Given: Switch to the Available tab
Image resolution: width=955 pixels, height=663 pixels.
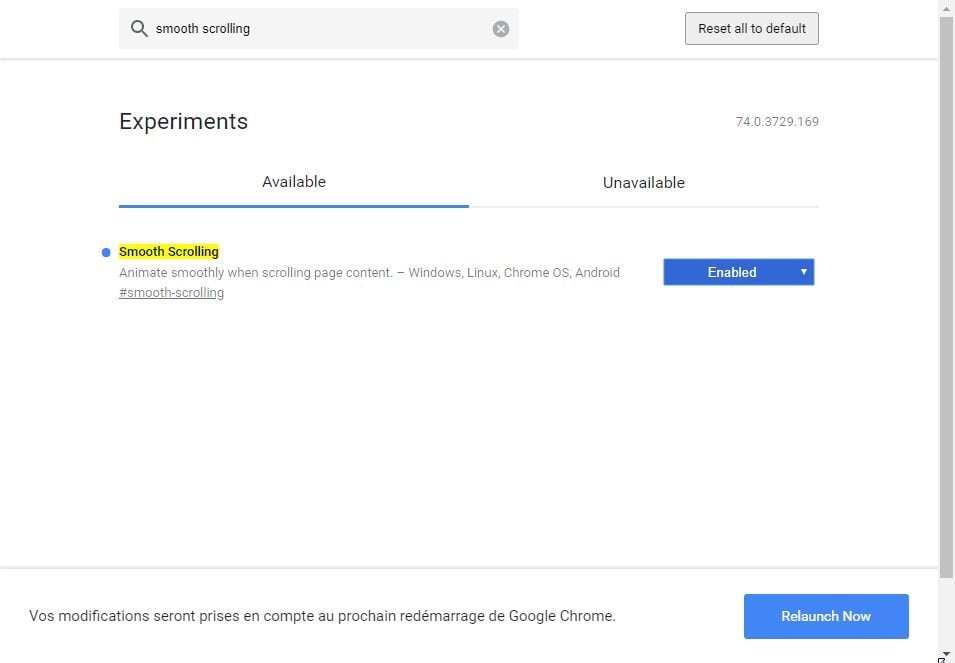Looking at the screenshot, I should [294, 182].
